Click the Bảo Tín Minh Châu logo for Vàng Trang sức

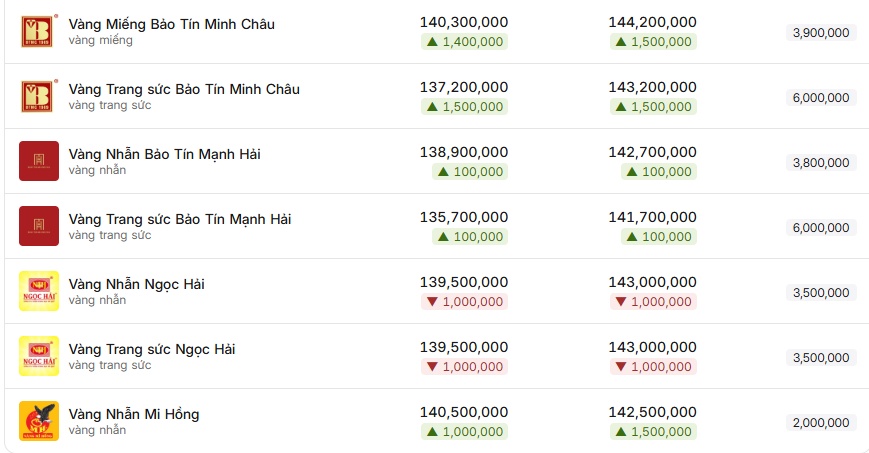pos(38,96)
